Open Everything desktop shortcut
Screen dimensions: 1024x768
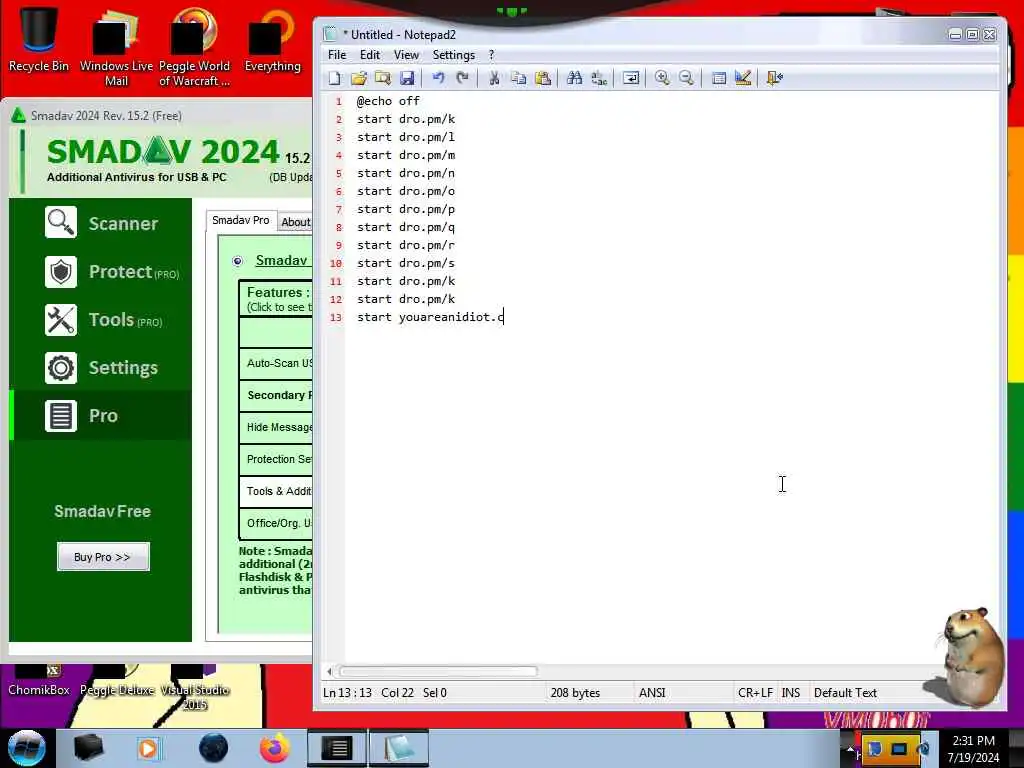(272, 39)
